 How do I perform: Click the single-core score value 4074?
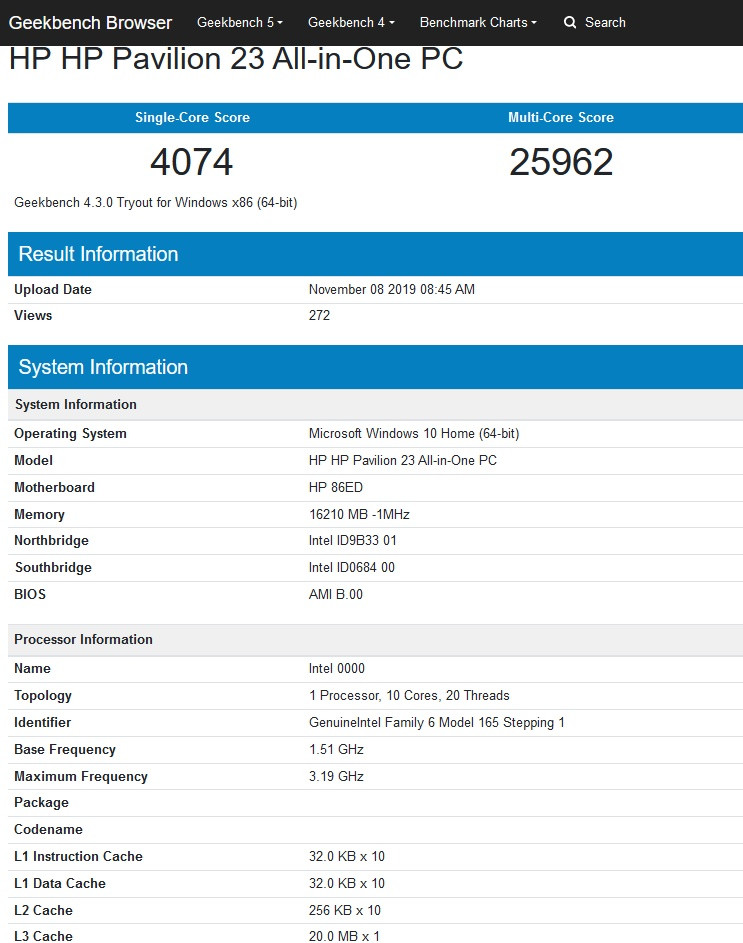192,161
